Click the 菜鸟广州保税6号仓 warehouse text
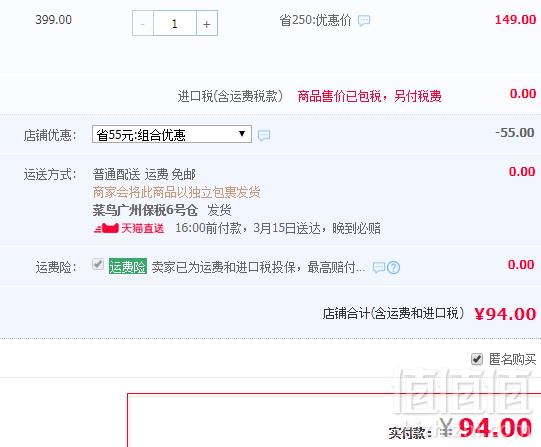The height and width of the screenshot is (447, 541). [145, 210]
